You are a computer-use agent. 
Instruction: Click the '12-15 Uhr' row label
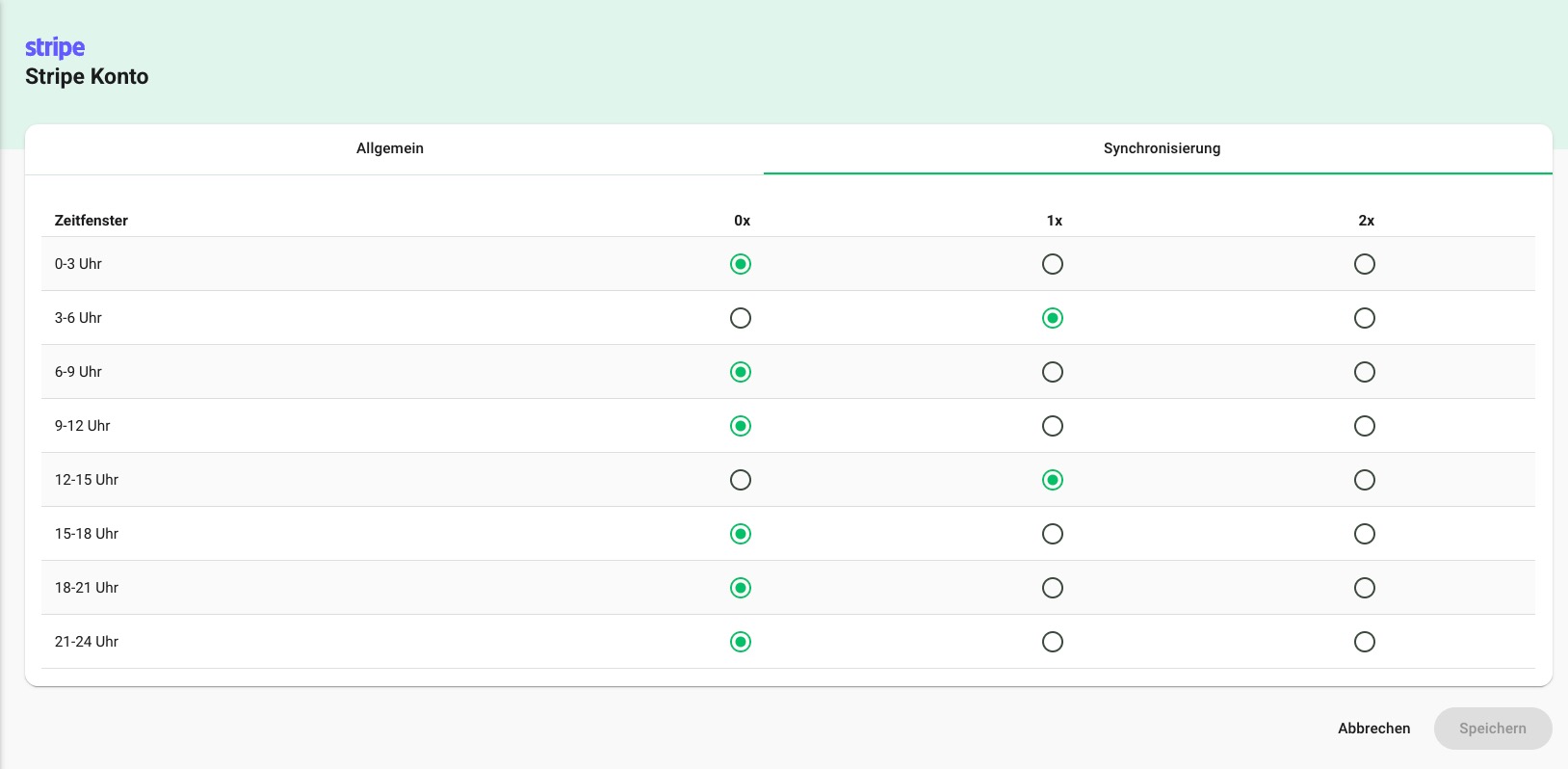point(87,480)
